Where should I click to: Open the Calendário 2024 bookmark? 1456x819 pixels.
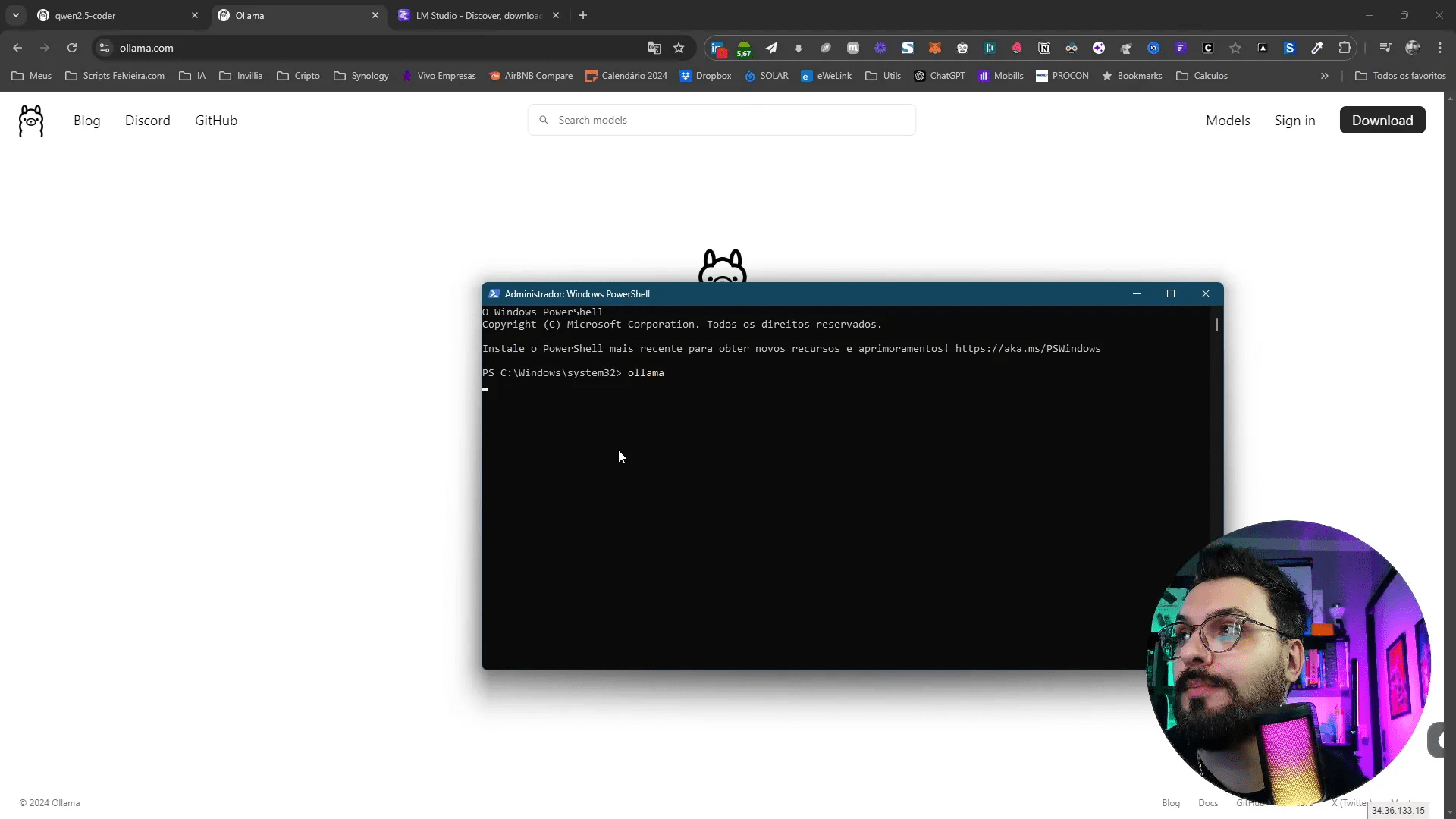626,76
